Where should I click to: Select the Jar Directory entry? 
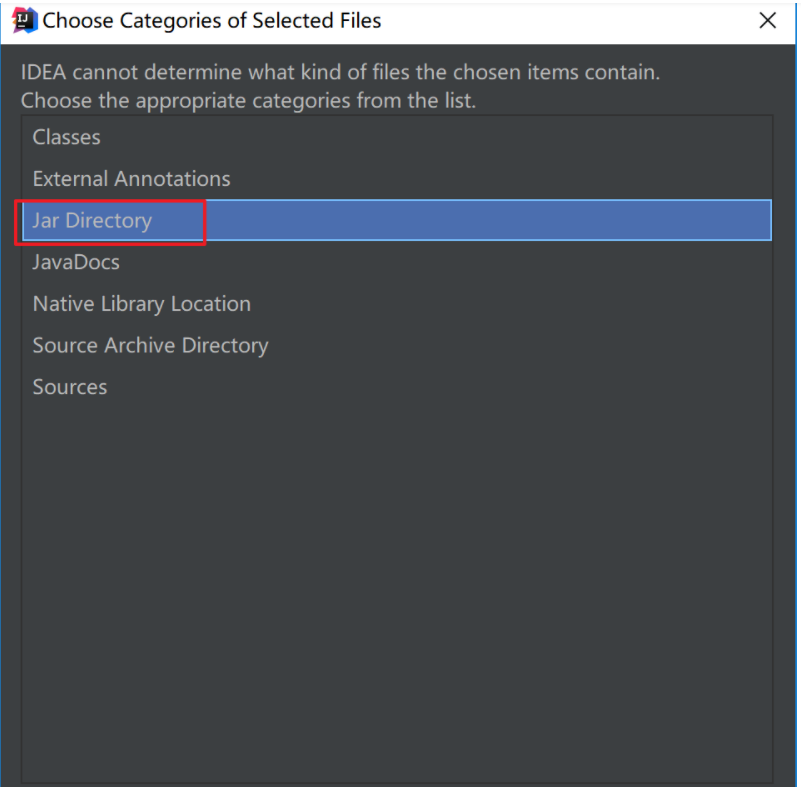point(396,220)
